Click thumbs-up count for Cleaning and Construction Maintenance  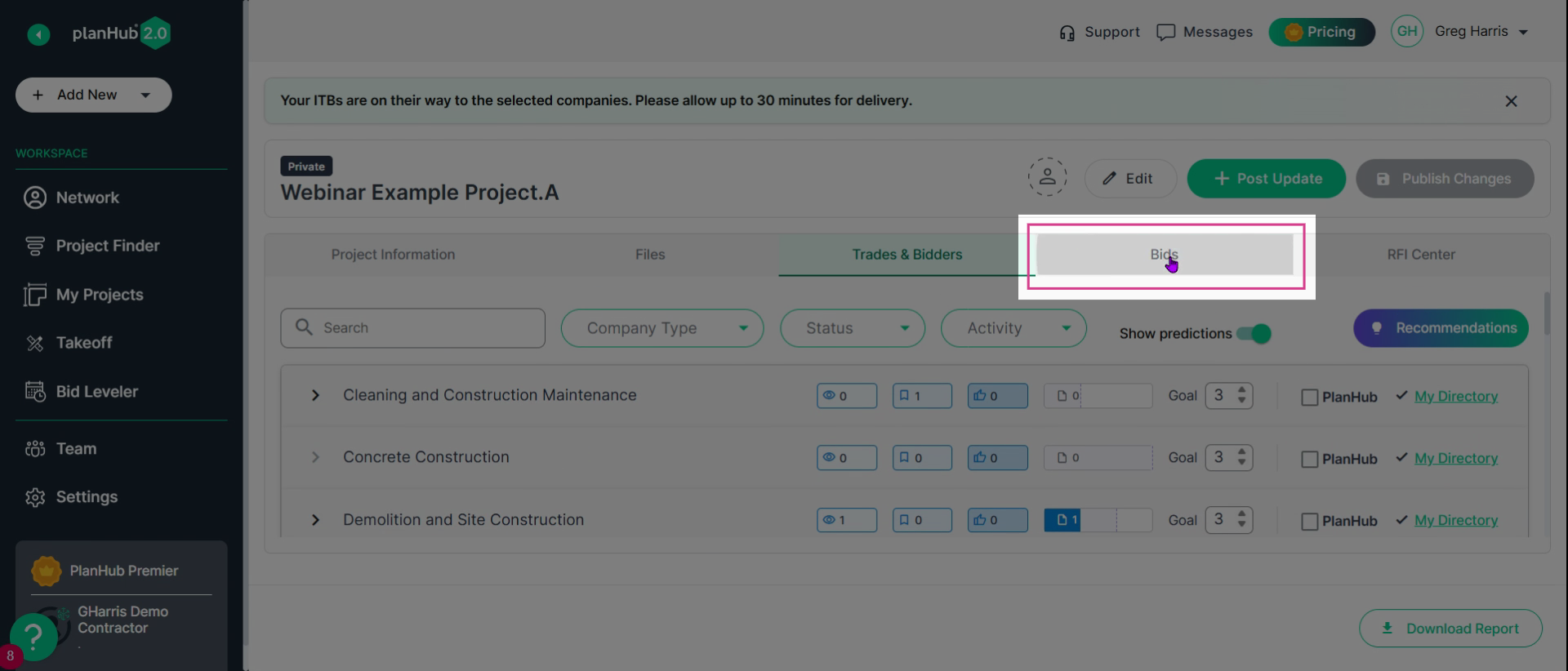click(997, 396)
